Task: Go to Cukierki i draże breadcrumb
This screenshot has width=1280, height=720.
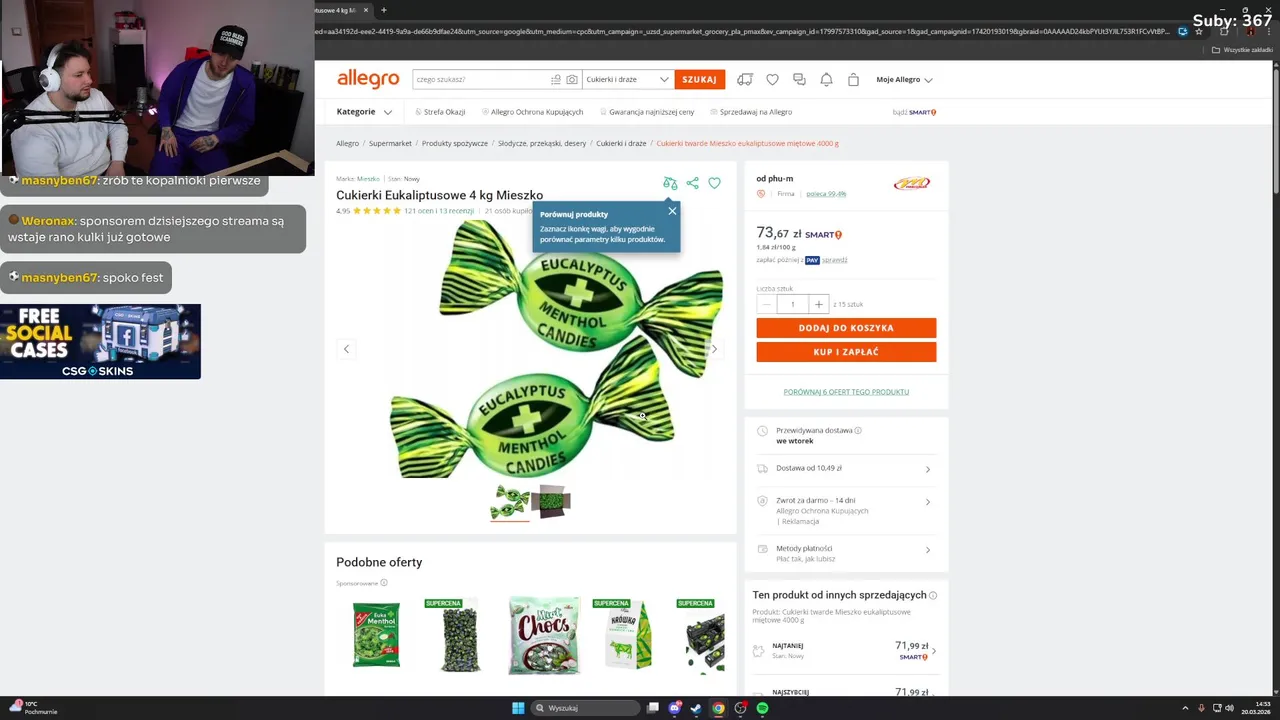Action: click(621, 143)
